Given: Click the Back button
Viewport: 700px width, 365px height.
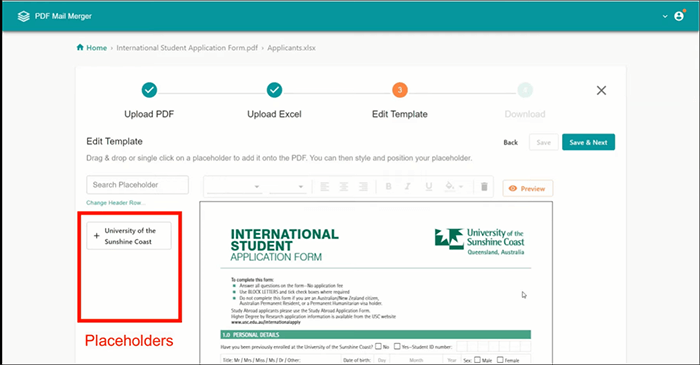Looking at the screenshot, I should [x=511, y=142].
